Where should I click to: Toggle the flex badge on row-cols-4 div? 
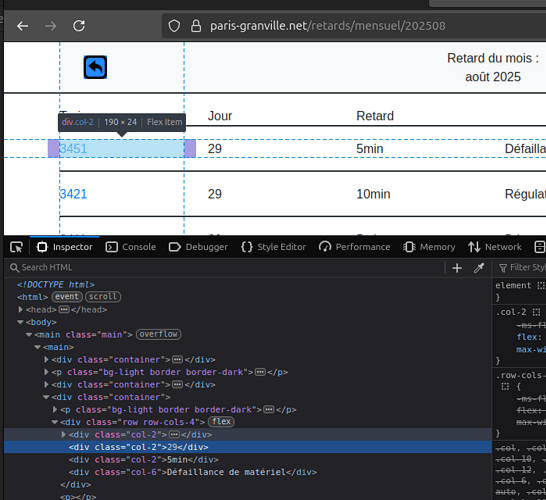coord(221,422)
